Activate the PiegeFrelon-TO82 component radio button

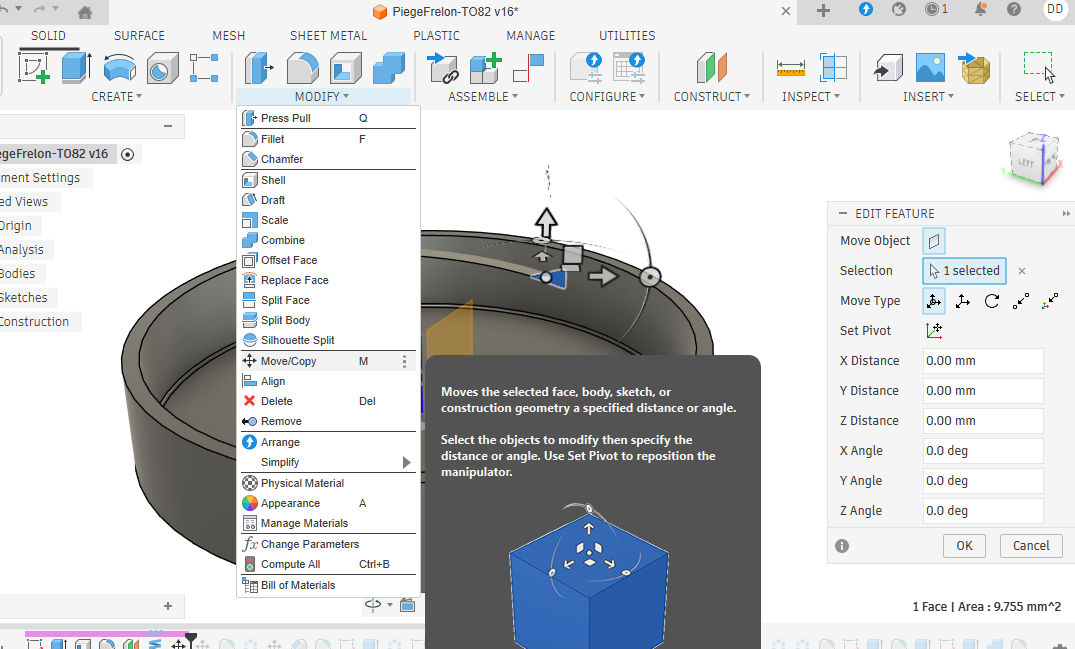pyautogui.click(x=127, y=154)
